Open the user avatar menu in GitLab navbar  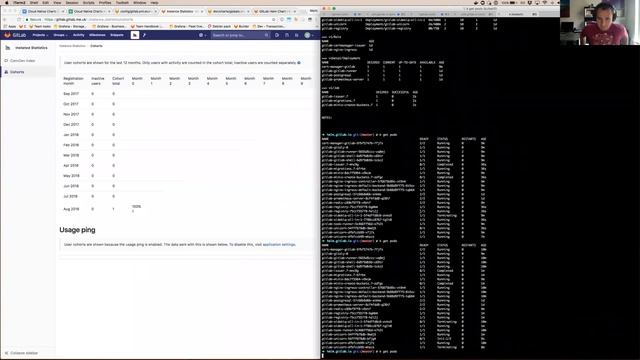click(308, 35)
